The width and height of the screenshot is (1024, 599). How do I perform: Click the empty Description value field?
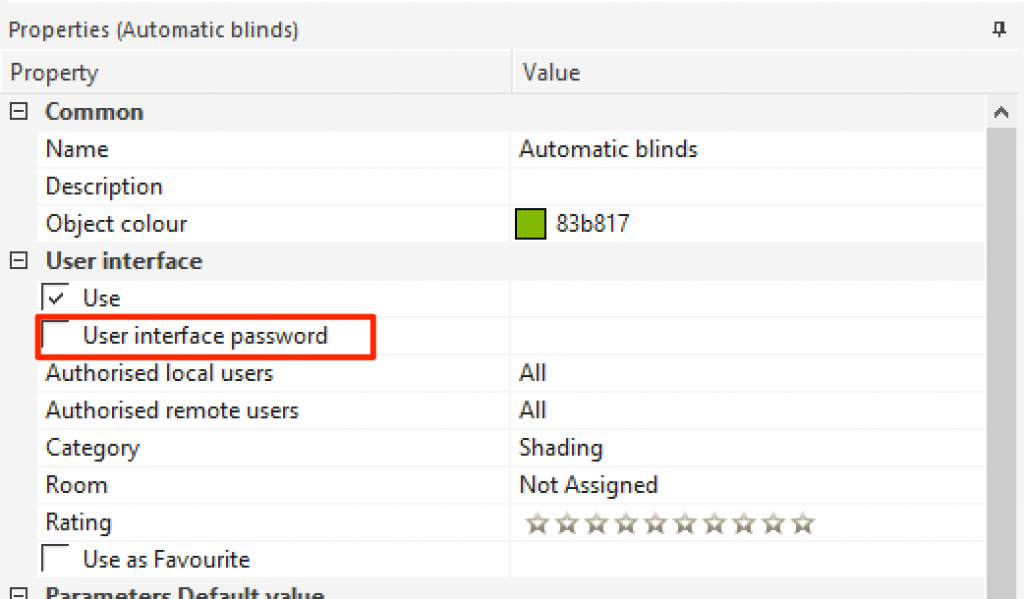745,187
